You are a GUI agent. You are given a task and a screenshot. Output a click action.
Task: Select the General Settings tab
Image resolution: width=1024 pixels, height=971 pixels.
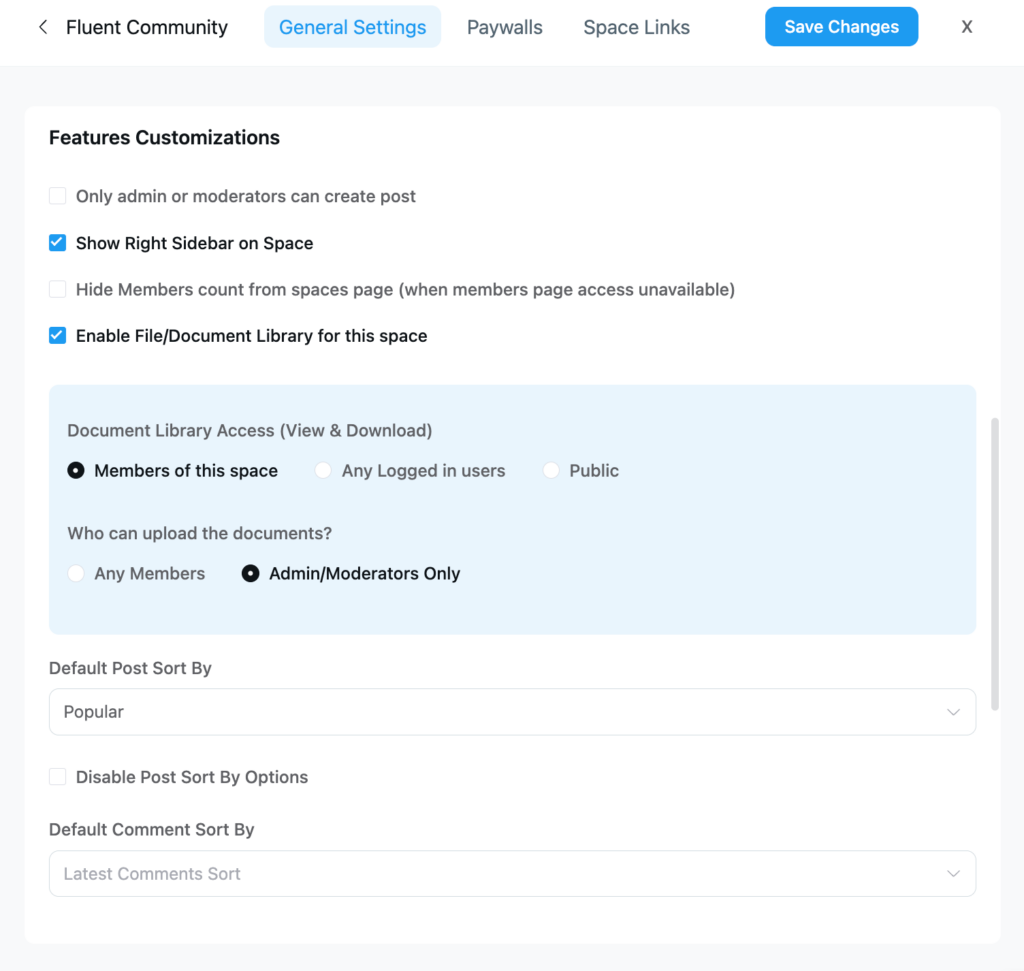point(352,28)
